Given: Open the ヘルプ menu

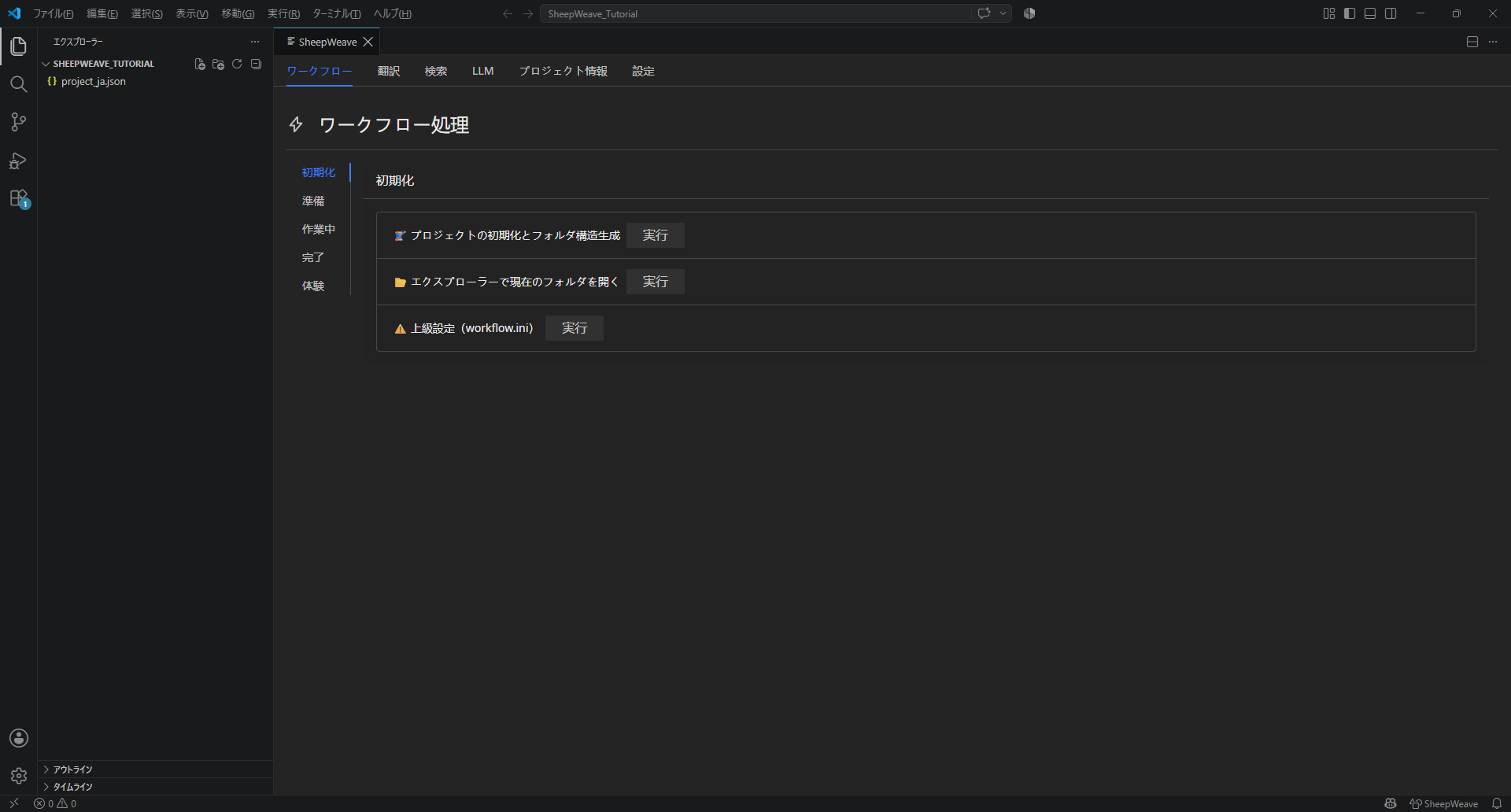Looking at the screenshot, I should (392, 13).
